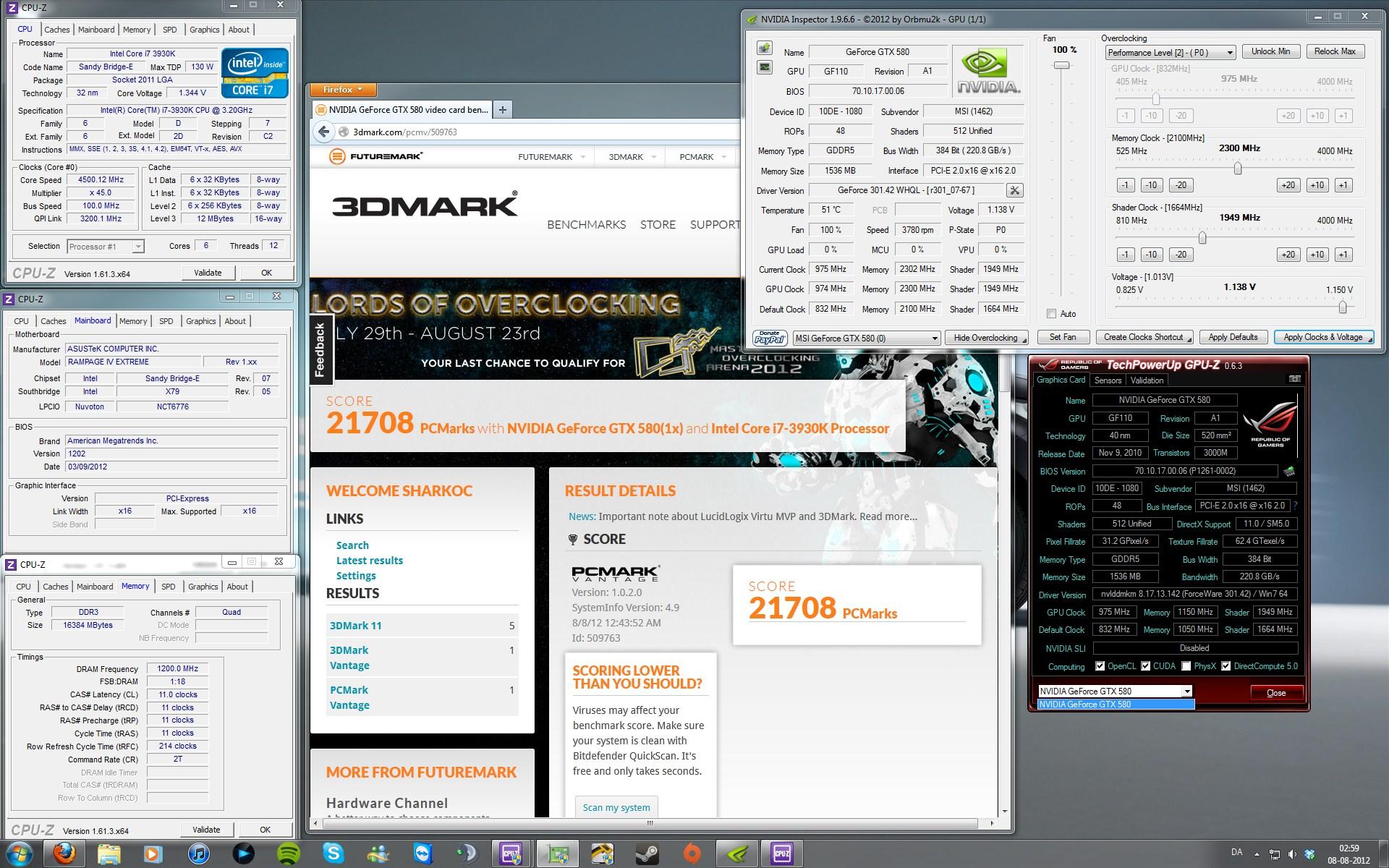Open the GPU-Z graphics card selector dropdown
Screen dimensions: 1389x868
click(1115, 691)
